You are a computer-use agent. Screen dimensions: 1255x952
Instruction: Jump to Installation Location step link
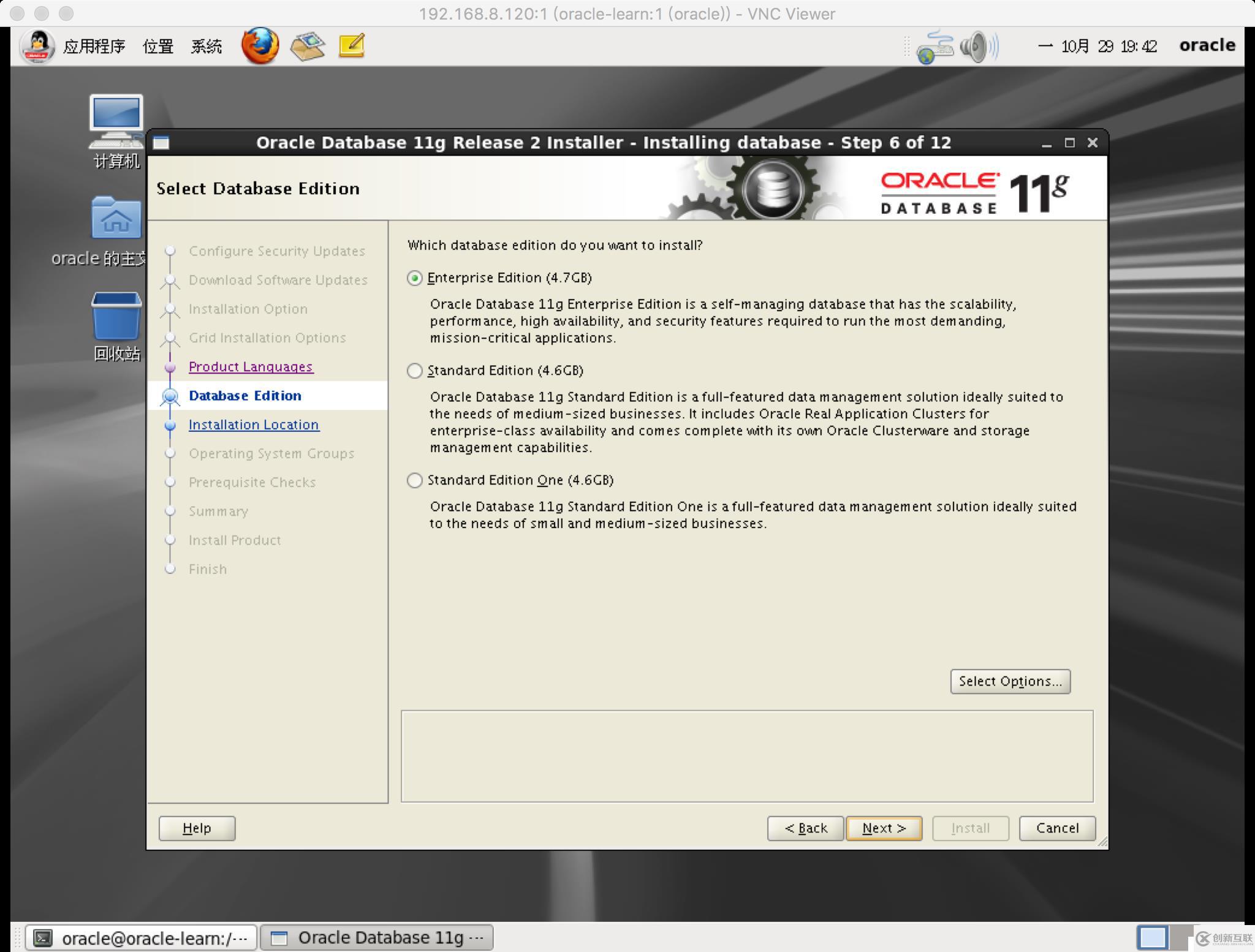point(254,425)
